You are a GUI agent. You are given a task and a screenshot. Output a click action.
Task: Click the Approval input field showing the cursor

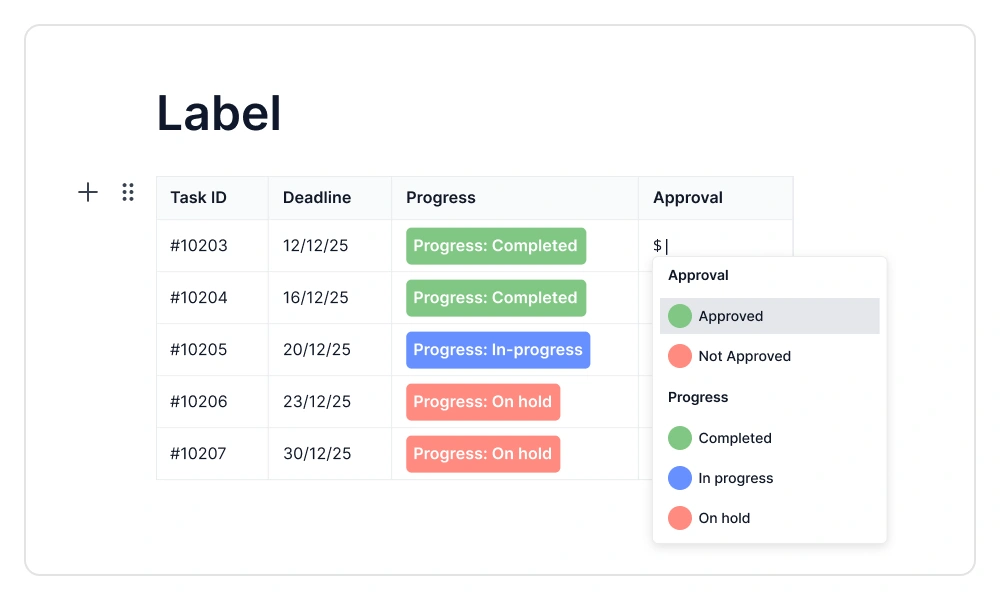(x=665, y=245)
